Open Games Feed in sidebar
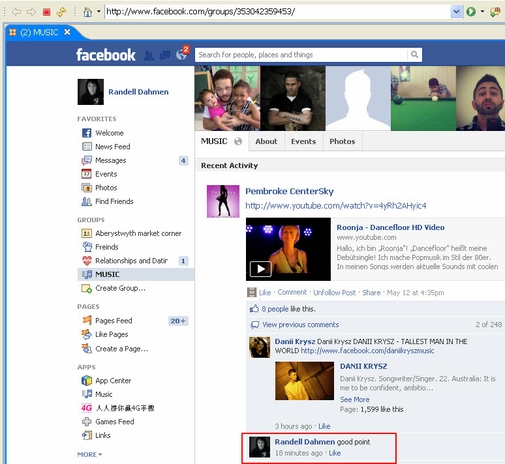The height and width of the screenshot is (464, 505). point(115,422)
